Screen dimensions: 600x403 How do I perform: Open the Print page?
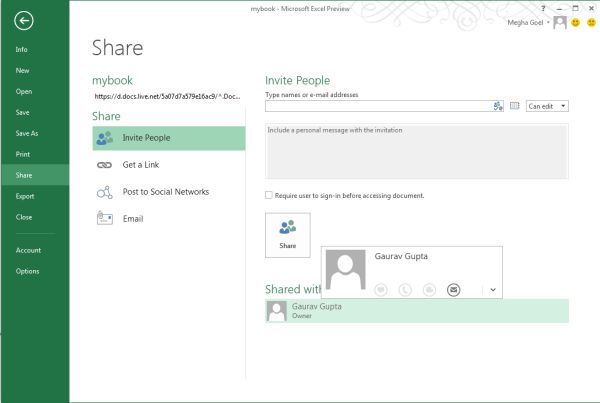pyautogui.click(x=23, y=154)
